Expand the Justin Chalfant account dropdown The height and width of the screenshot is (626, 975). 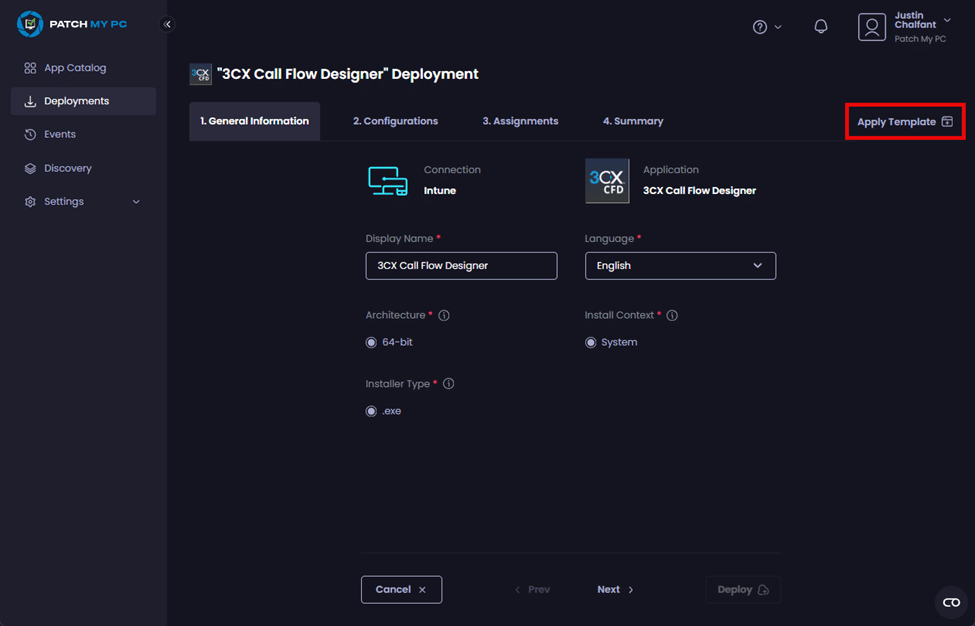point(947,21)
